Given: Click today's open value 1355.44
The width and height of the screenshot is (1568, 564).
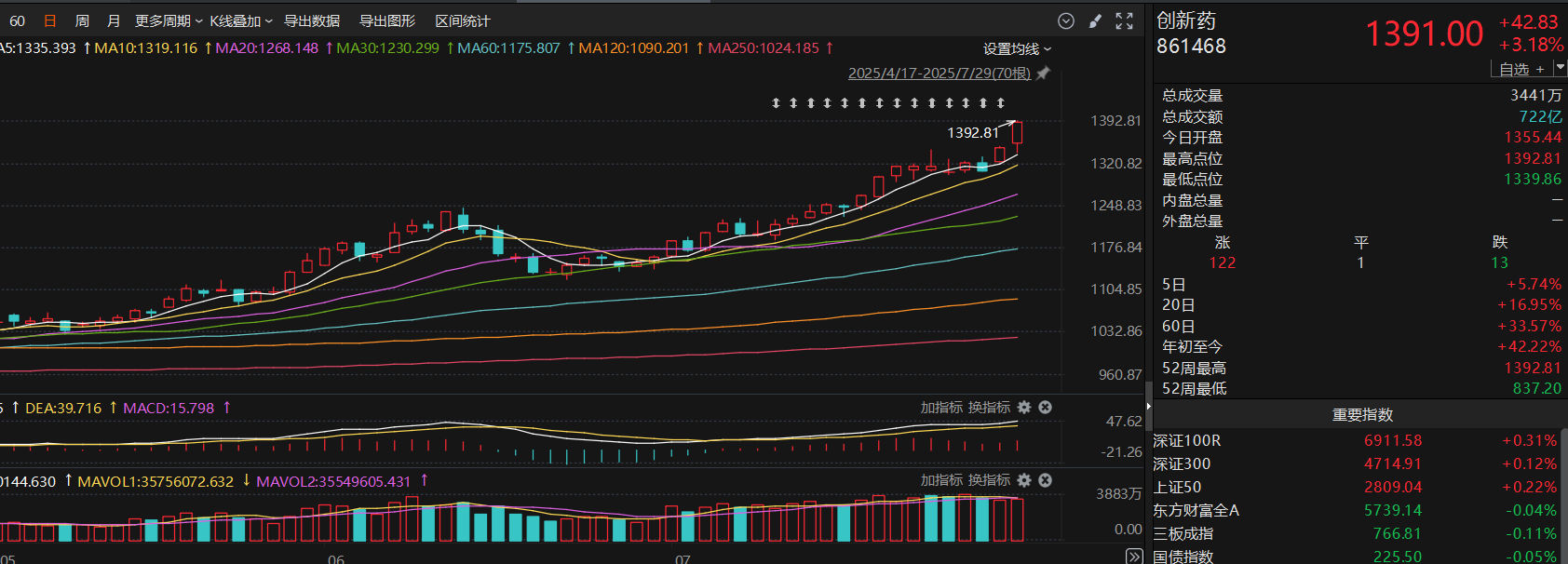Looking at the screenshot, I should pos(1533,138).
